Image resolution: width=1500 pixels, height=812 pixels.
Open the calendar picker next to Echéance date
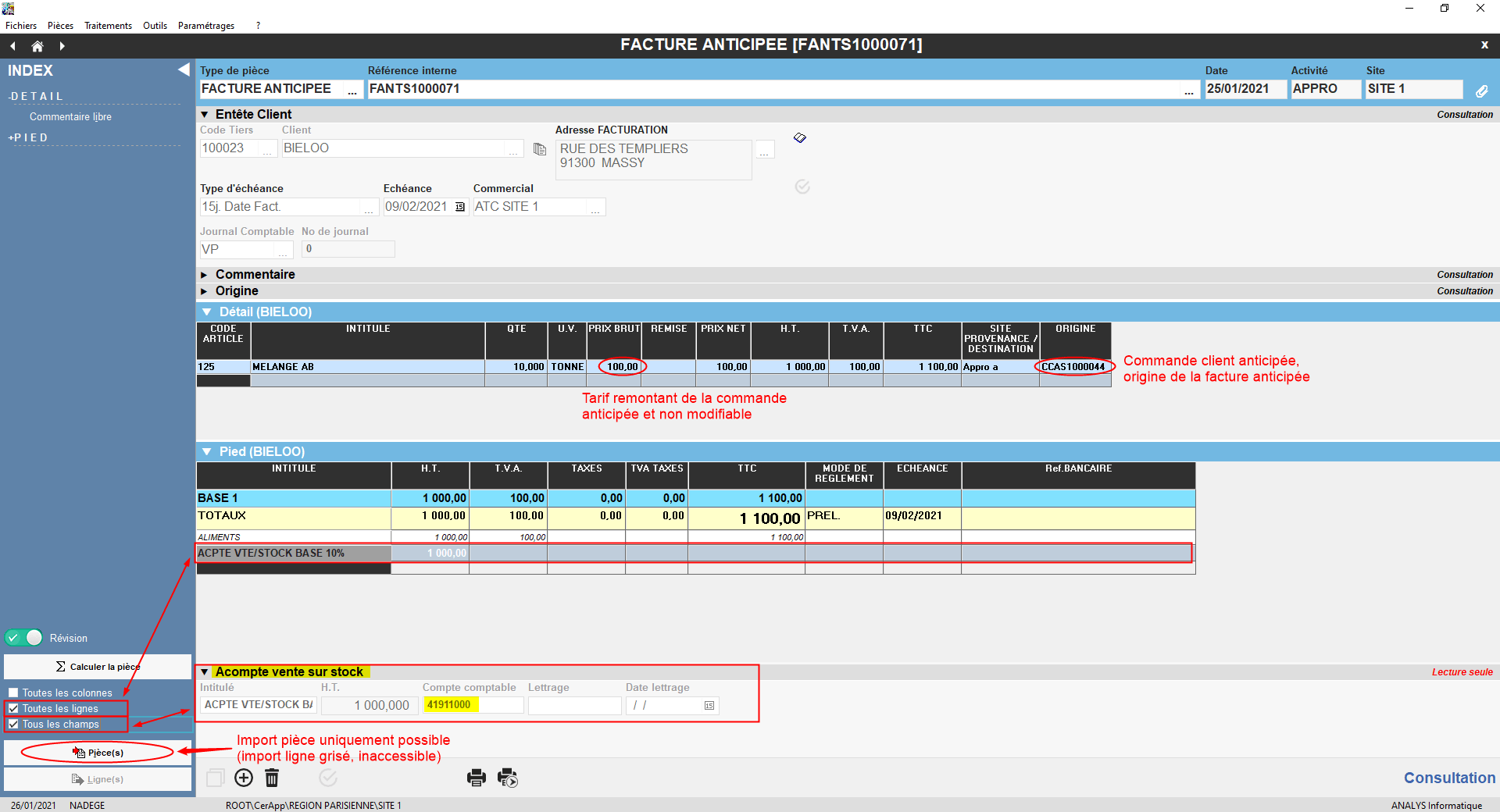[x=460, y=207]
